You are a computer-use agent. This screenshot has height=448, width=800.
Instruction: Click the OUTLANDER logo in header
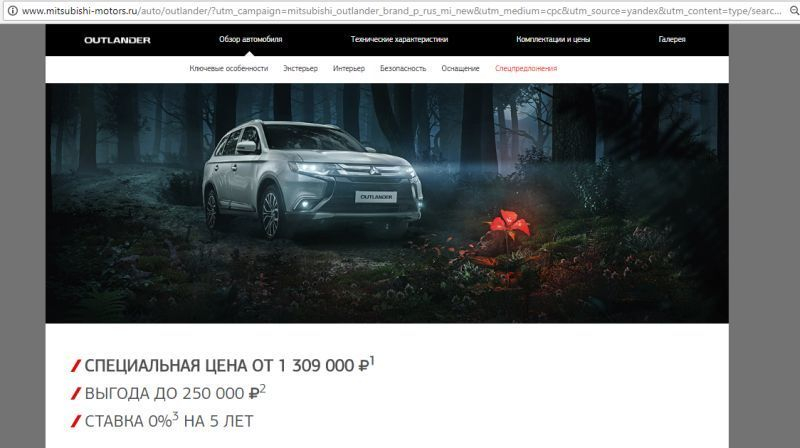point(117,40)
